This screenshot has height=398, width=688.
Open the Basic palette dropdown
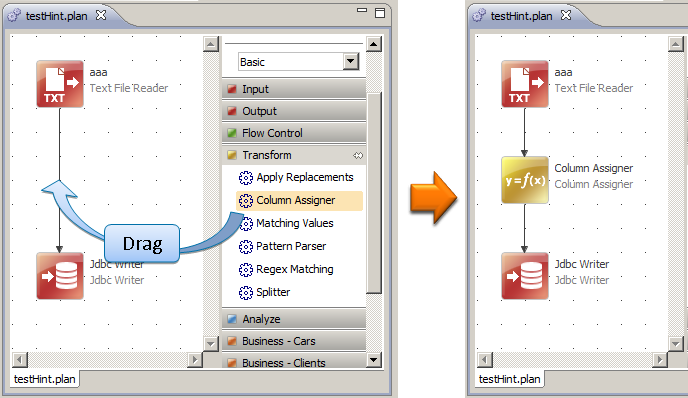tap(351, 61)
